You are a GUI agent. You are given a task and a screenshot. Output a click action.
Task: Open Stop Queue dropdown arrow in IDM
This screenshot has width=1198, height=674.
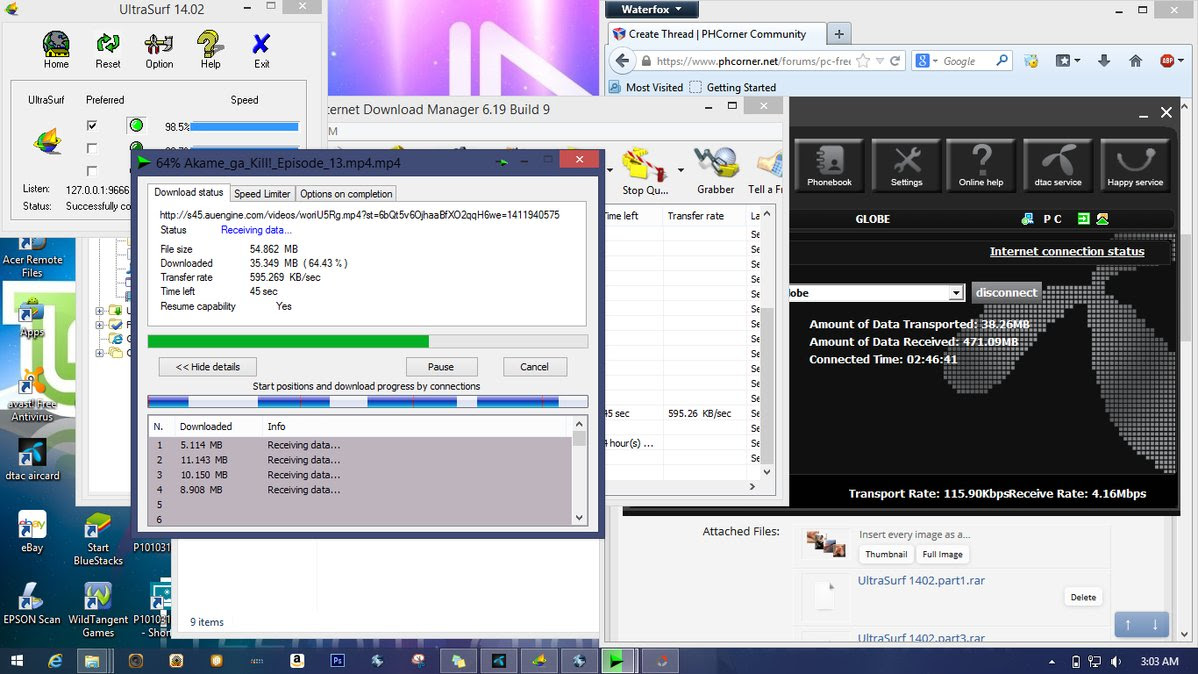pyautogui.click(x=680, y=170)
